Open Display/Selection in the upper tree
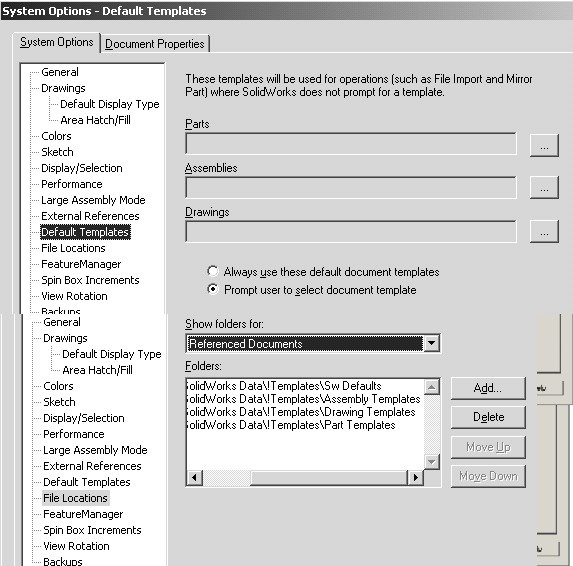 point(82,168)
